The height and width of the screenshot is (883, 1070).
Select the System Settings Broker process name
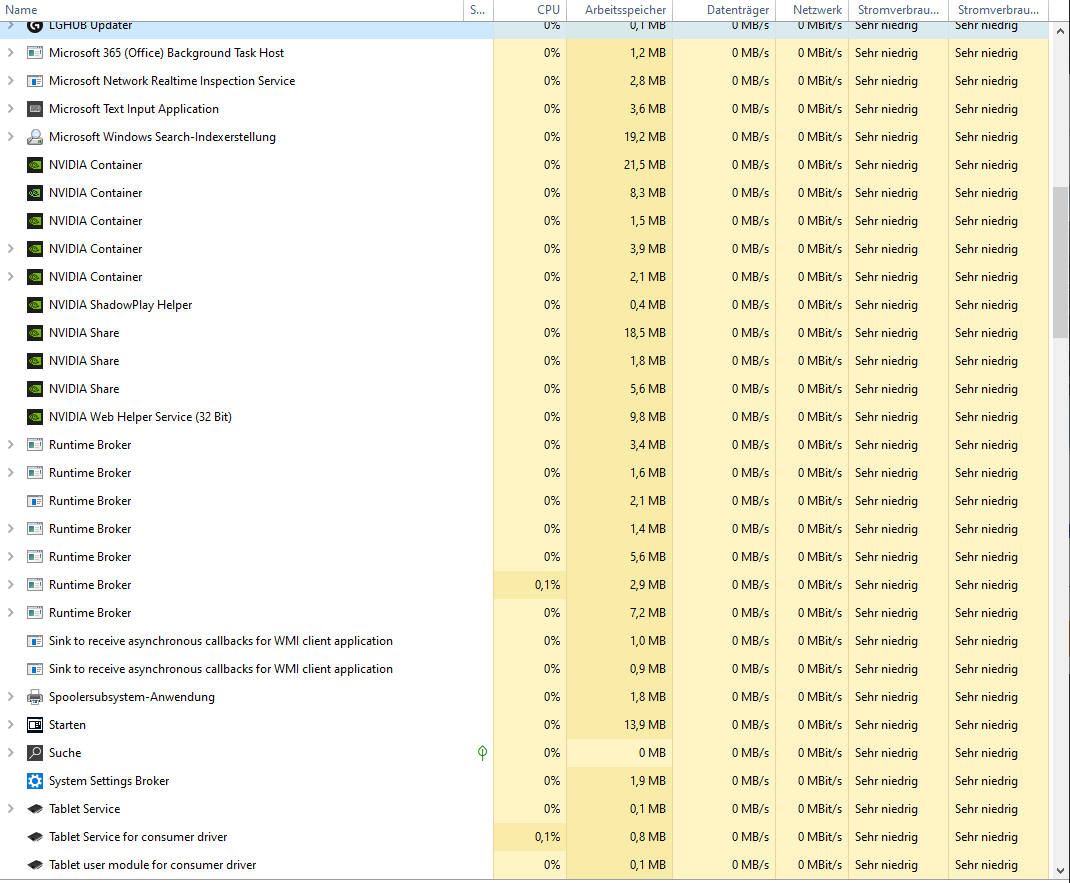109,781
